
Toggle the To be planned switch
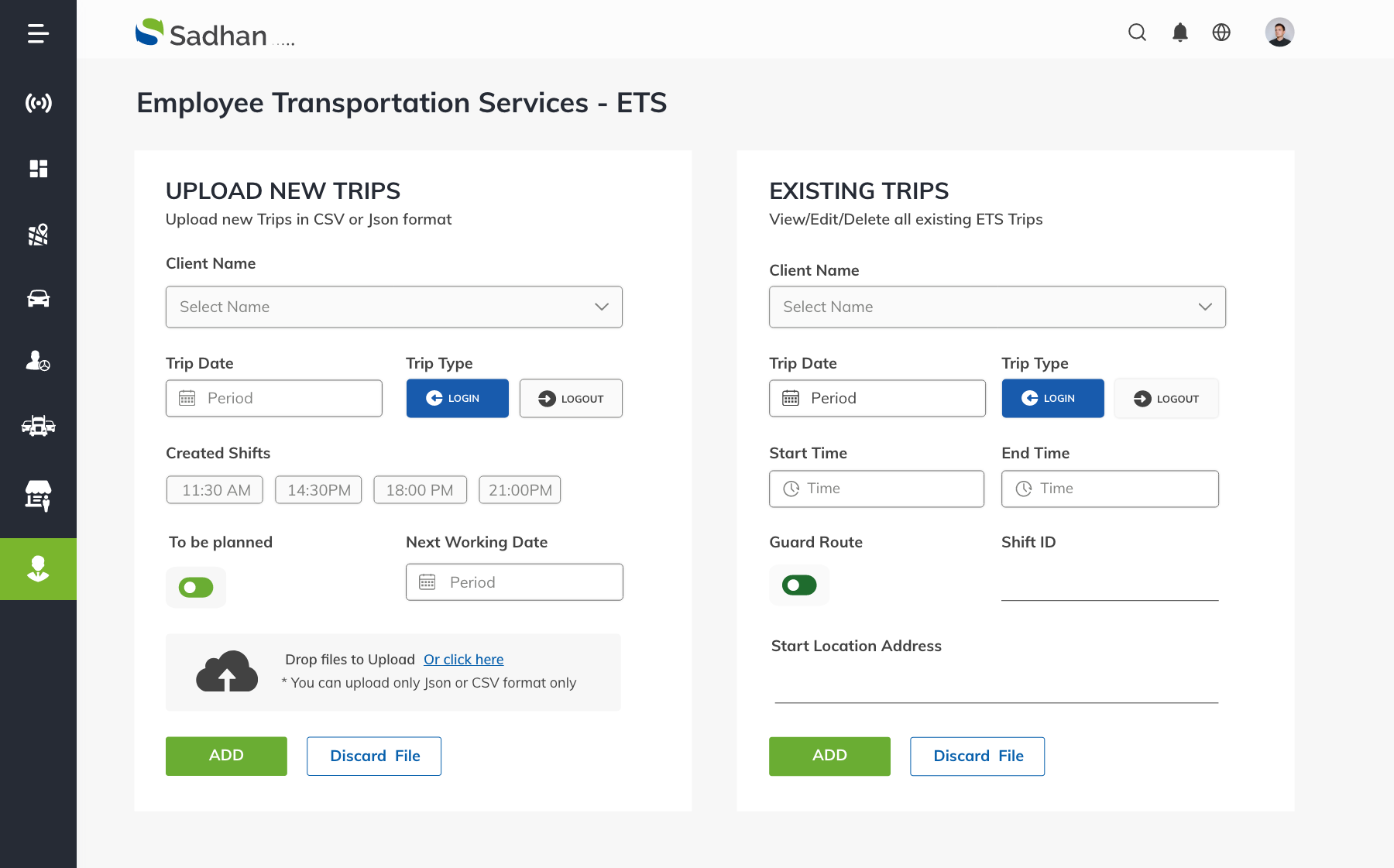tap(196, 588)
